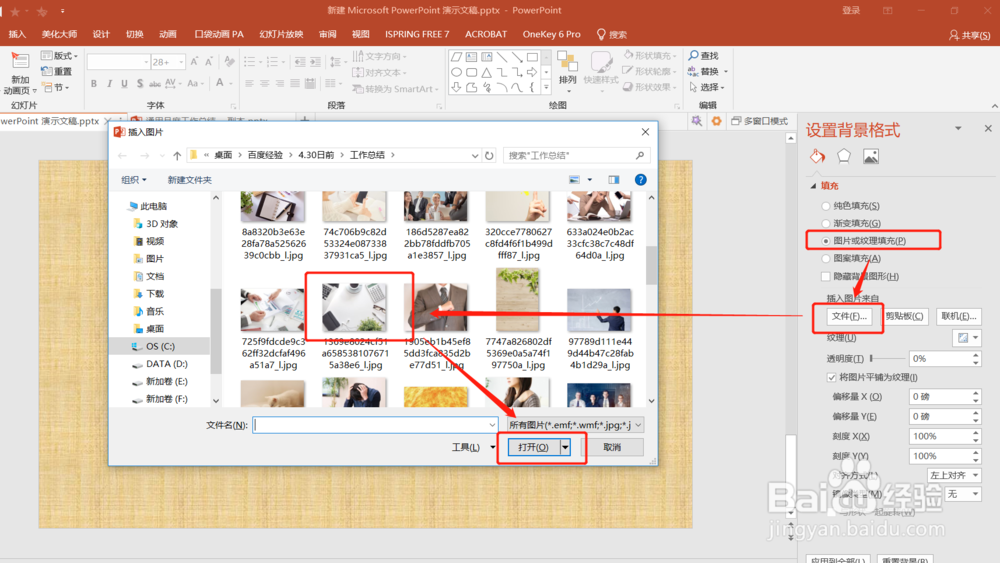Screen dimensions: 1000x563
Task: Select the Gradient fill radio option
Action: point(826,223)
